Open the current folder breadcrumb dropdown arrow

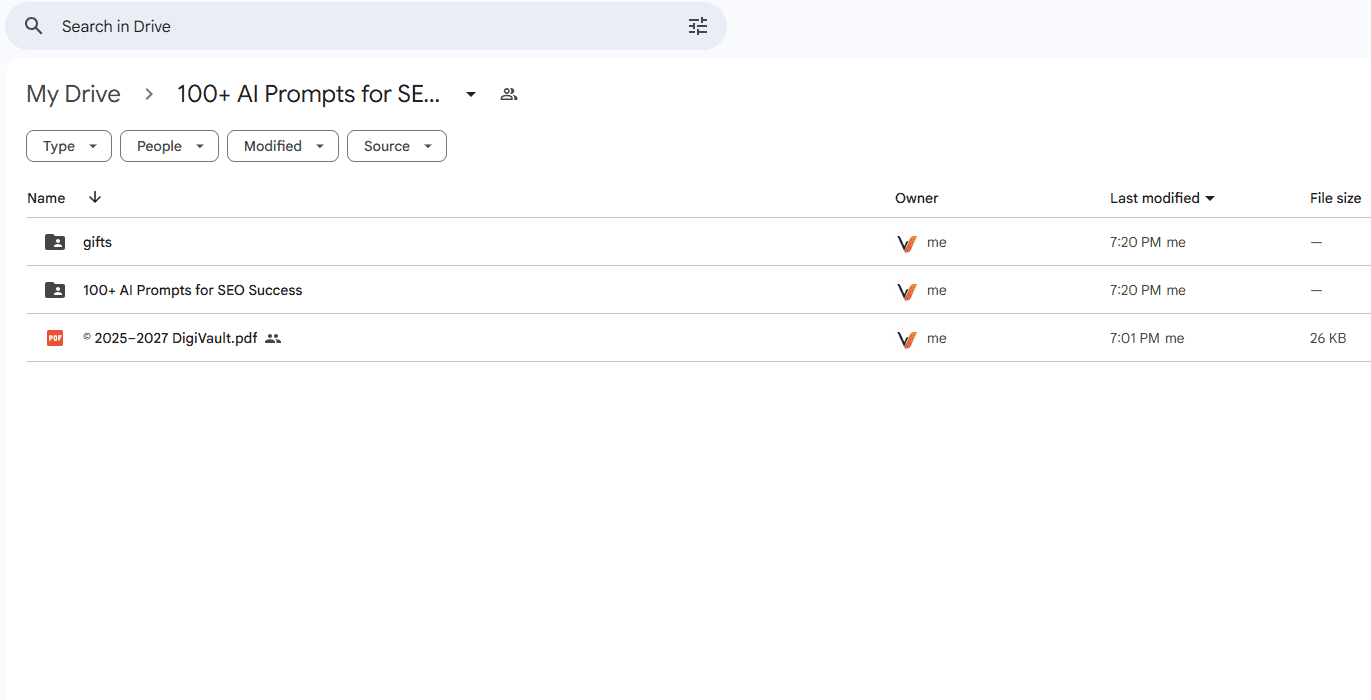(471, 94)
